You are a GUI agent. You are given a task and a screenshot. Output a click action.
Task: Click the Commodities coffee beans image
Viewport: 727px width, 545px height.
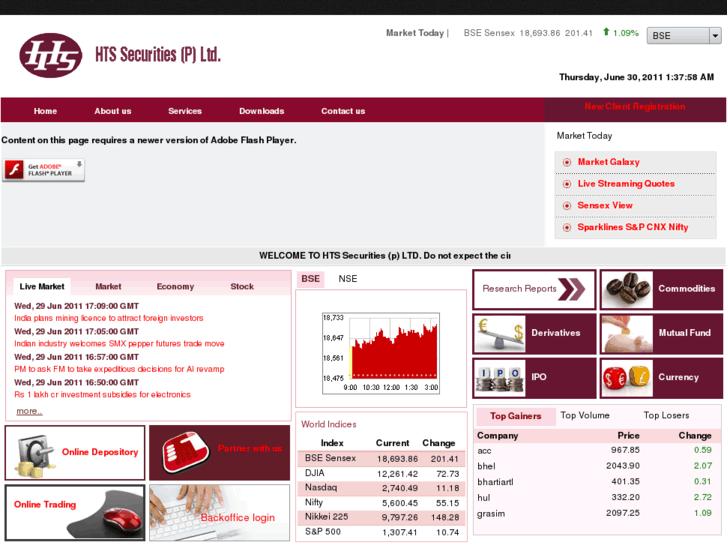pyautogui.click(x=627, y=289)
